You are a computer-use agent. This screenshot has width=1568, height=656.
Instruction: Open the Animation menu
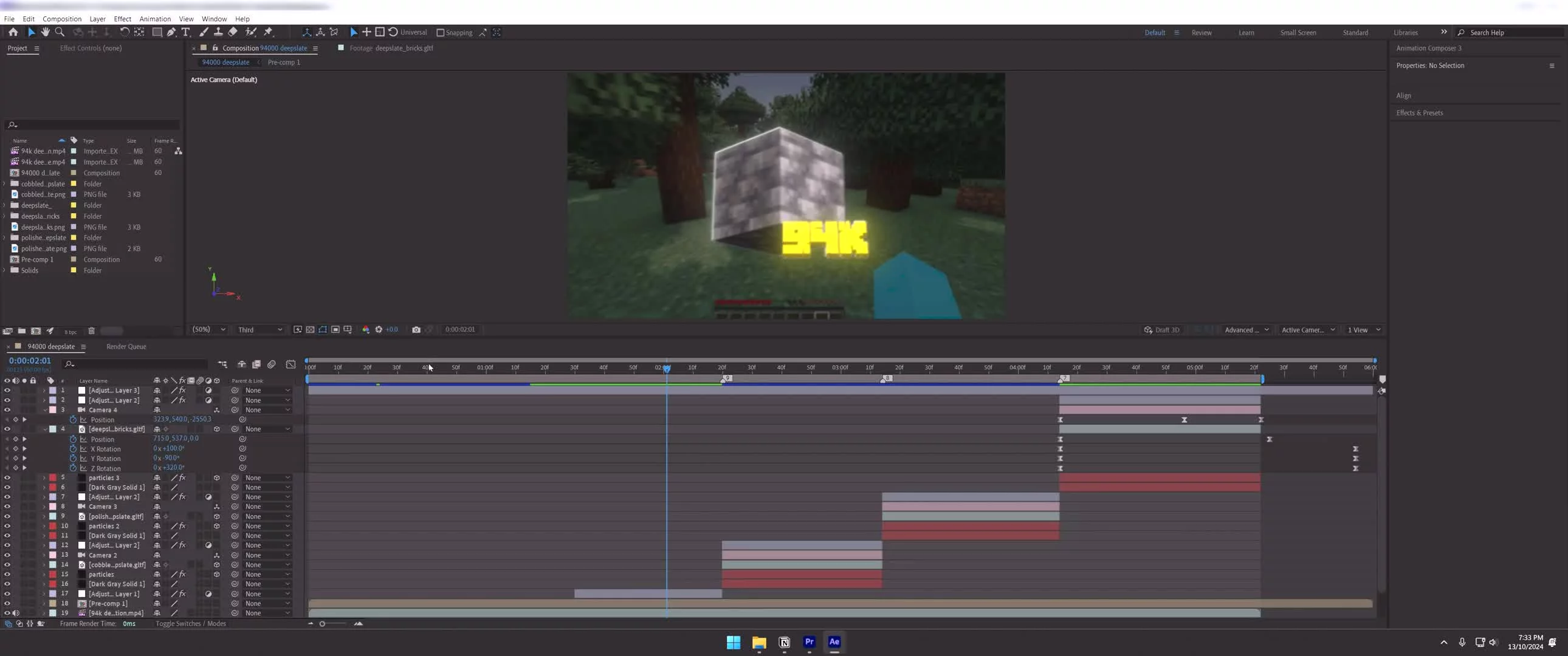pyautogui.click(x=154, y=19)
